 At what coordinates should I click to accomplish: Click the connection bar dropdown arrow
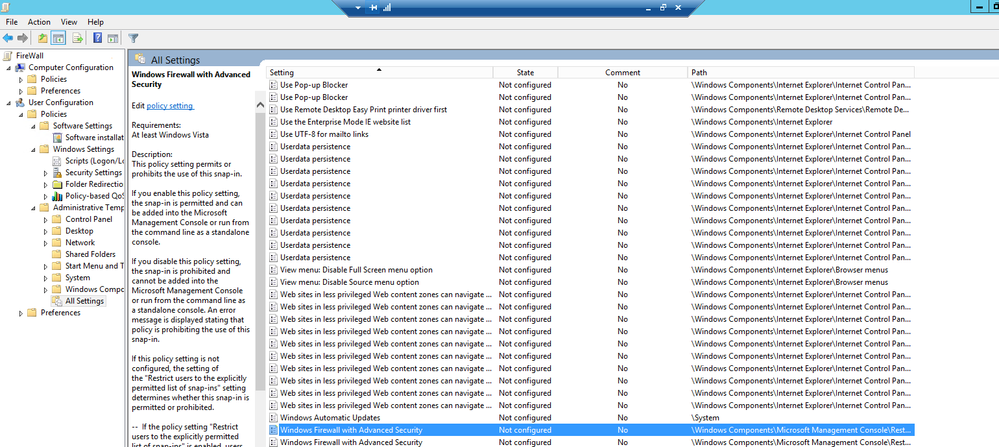(x=357, y=8)
